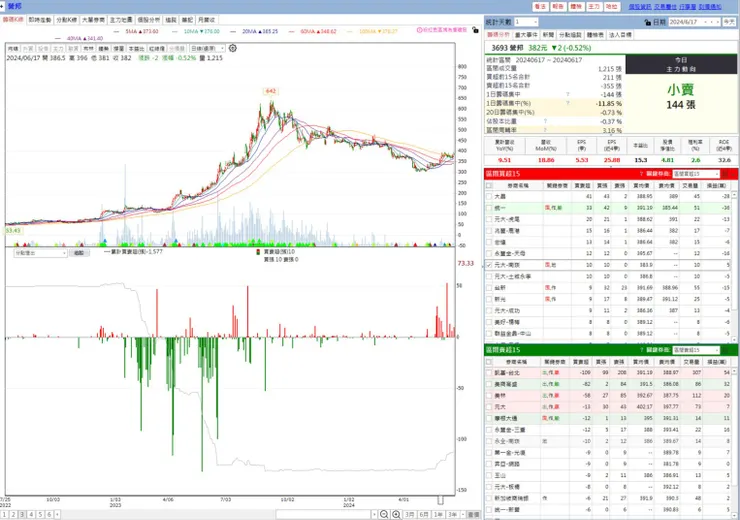740x520 pixels.
Task: Click the red 主力 button at top
Action: coord(594,7)
